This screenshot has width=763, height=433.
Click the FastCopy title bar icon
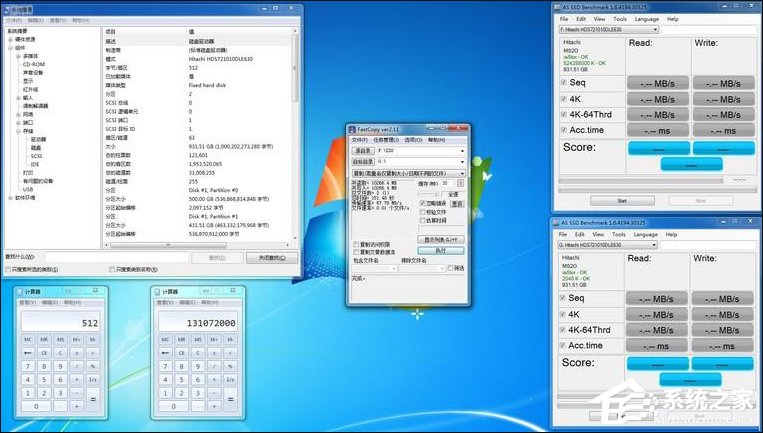(351, 129)
